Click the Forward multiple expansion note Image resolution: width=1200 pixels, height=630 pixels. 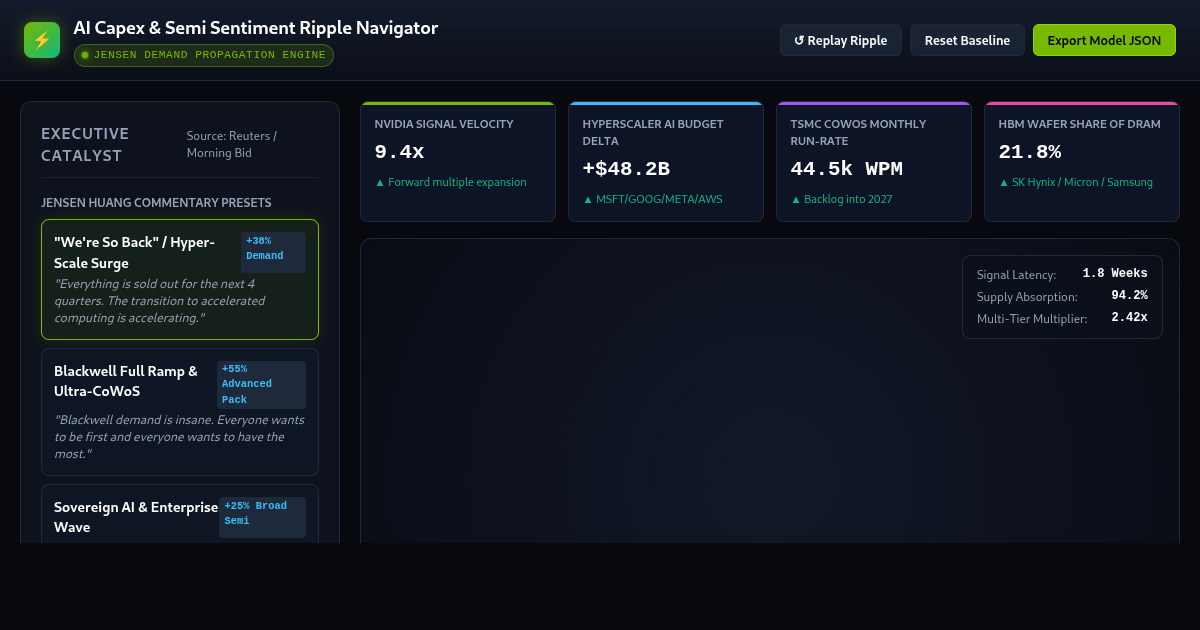[x=451, y=182]
